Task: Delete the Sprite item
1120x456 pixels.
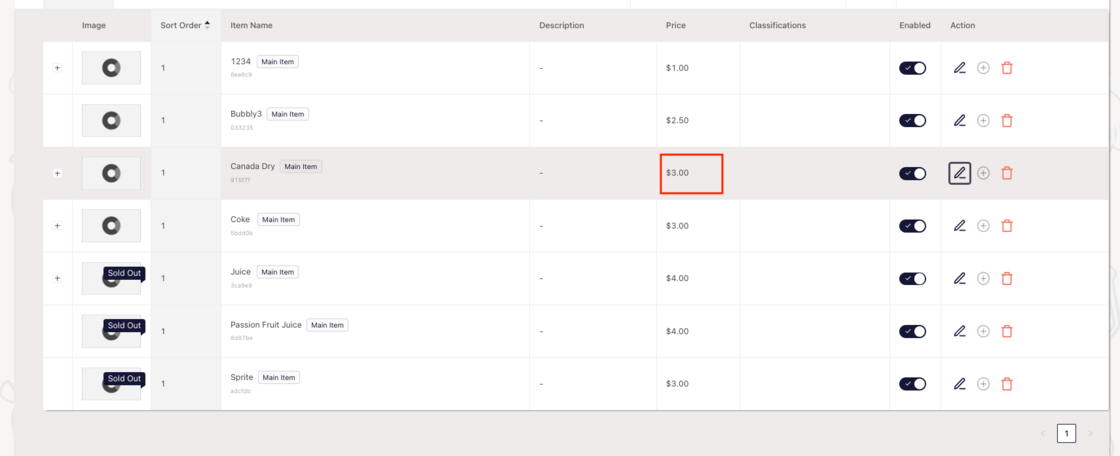Action: click(x=1007, y=383)
